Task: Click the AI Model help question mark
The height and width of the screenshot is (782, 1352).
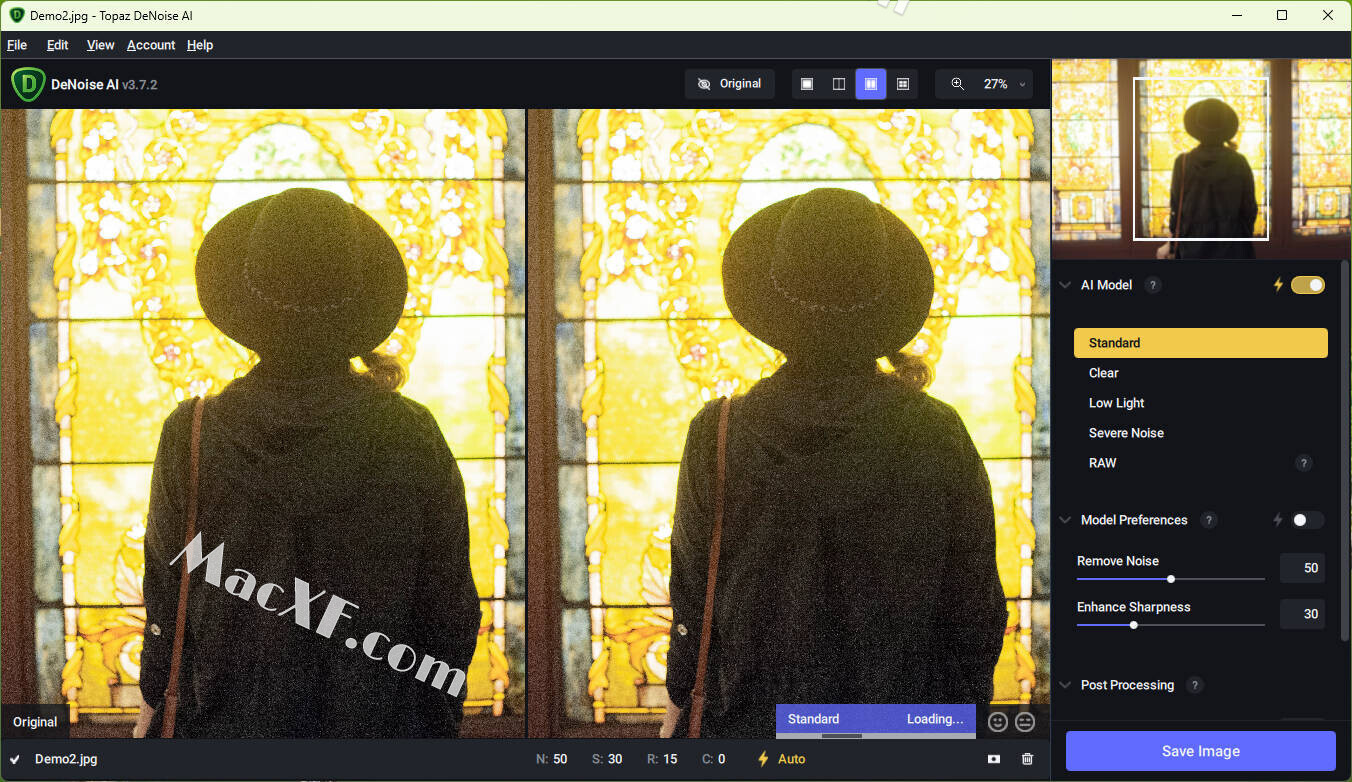Action: tap(1153, 285)
